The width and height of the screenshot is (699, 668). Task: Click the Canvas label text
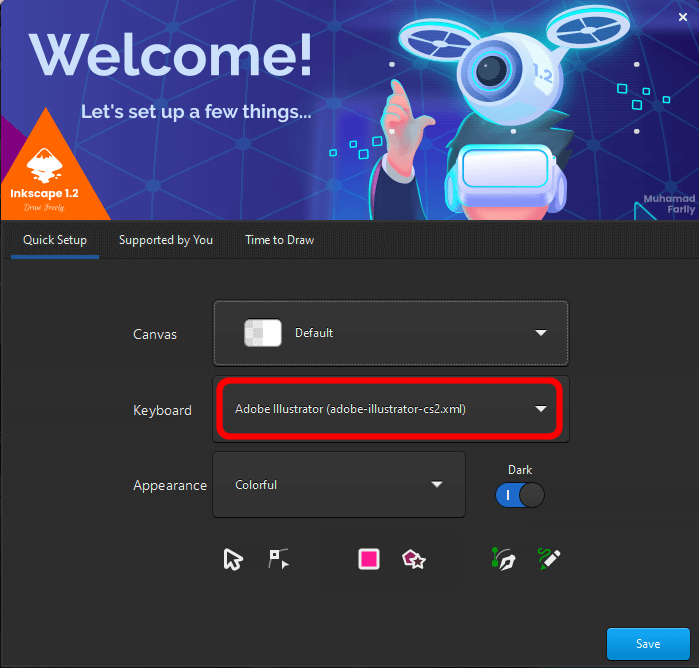pyautogui.click(x=155, y=334)
